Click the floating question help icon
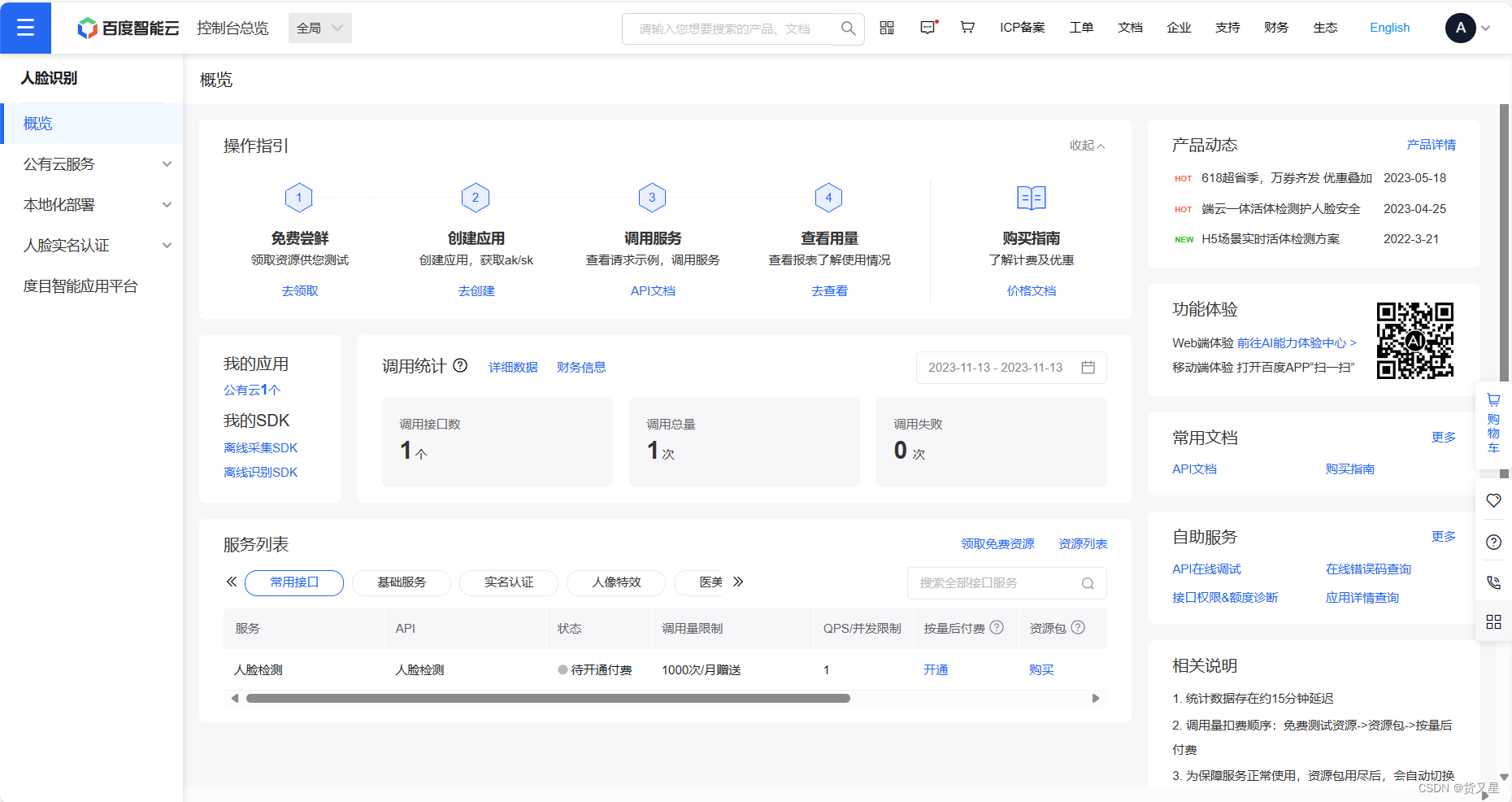1512x802 pixels. click(x=1493, y=543)
